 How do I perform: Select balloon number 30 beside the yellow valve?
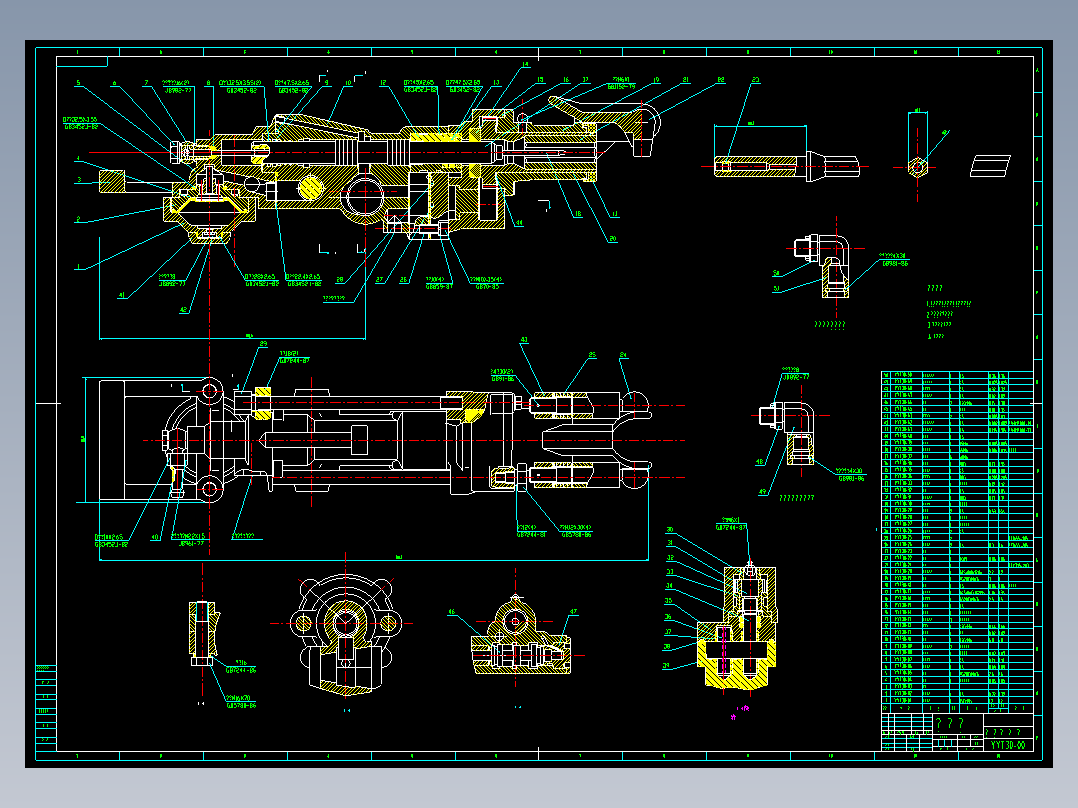tap(670, 530)
